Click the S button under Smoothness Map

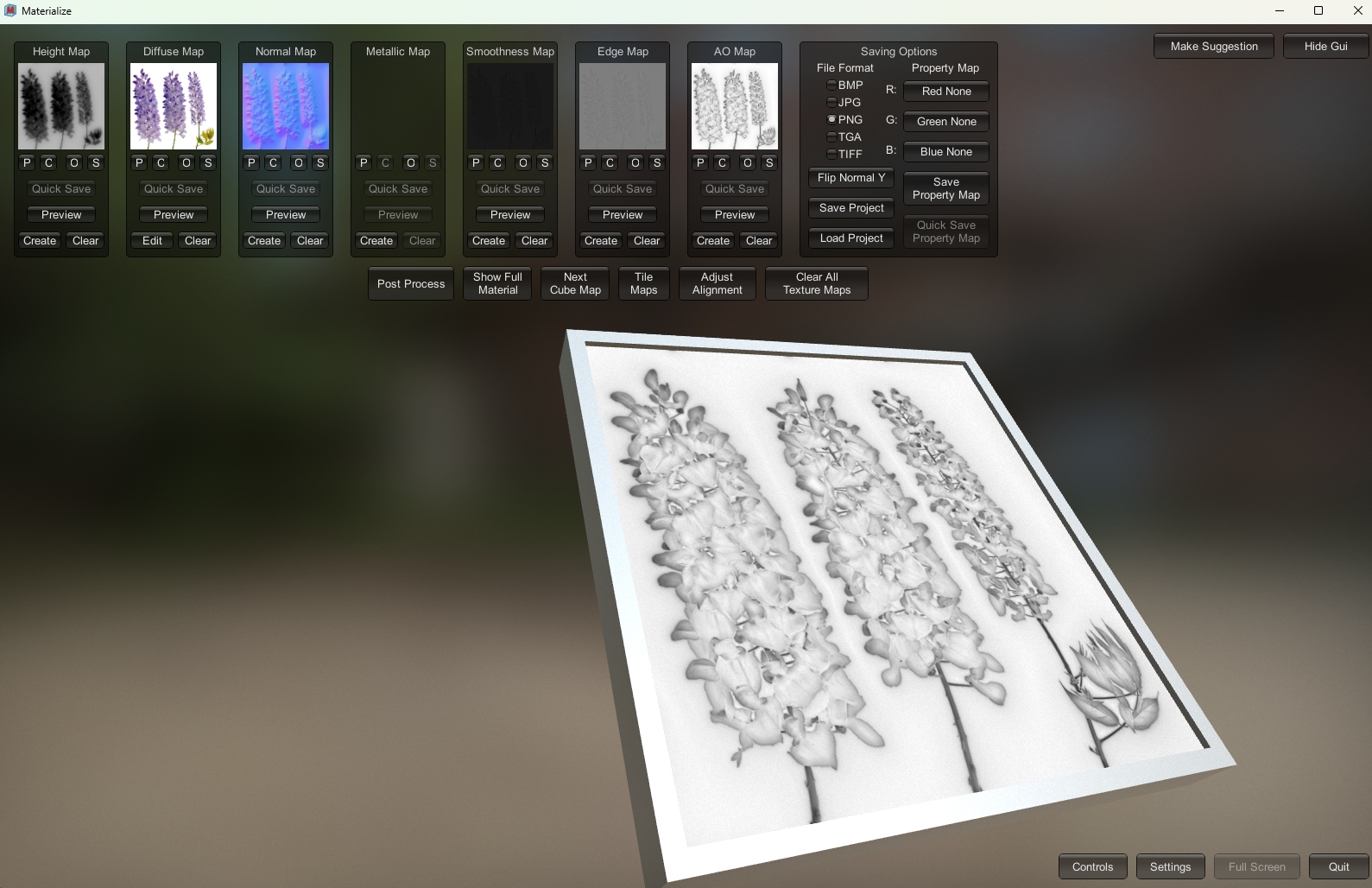pyautogui.click(x=545, y=162)
